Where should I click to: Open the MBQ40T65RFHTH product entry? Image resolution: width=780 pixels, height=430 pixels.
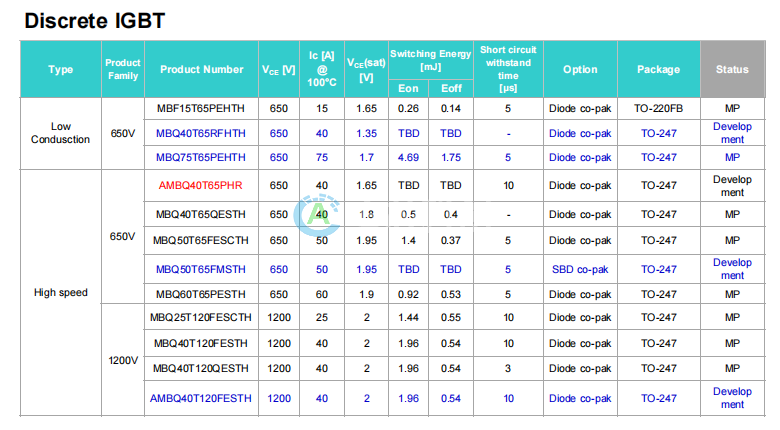pyautogui.click(x=201, y=133)
